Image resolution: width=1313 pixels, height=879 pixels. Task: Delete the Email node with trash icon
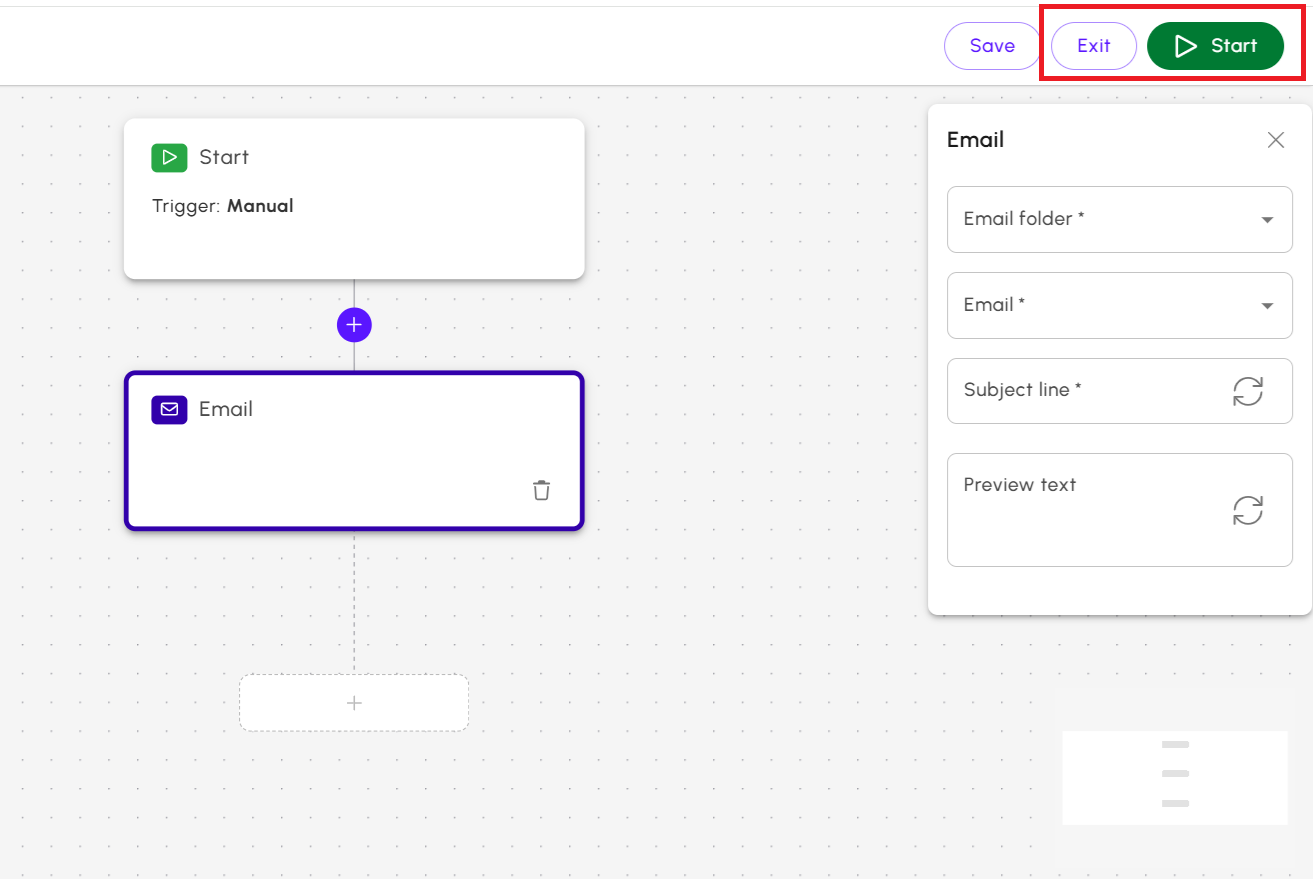pos(541,490)
